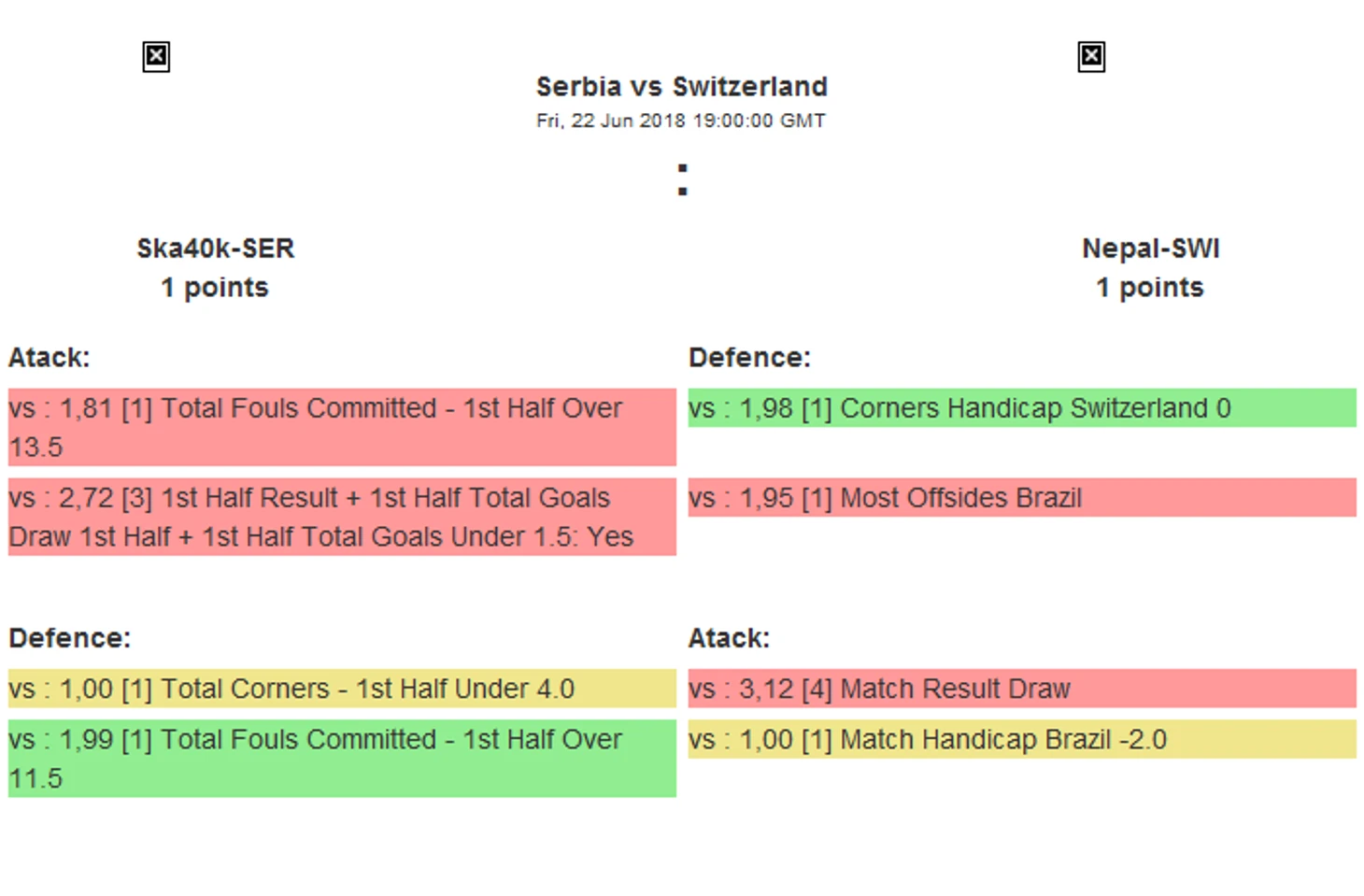Click the score colon between teams

coord(682,179)
